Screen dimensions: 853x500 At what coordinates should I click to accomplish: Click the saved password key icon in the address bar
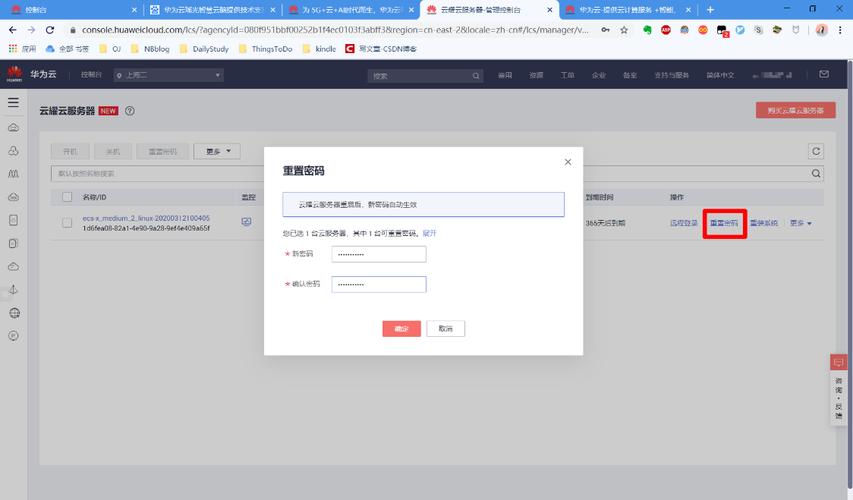[605, 30]
